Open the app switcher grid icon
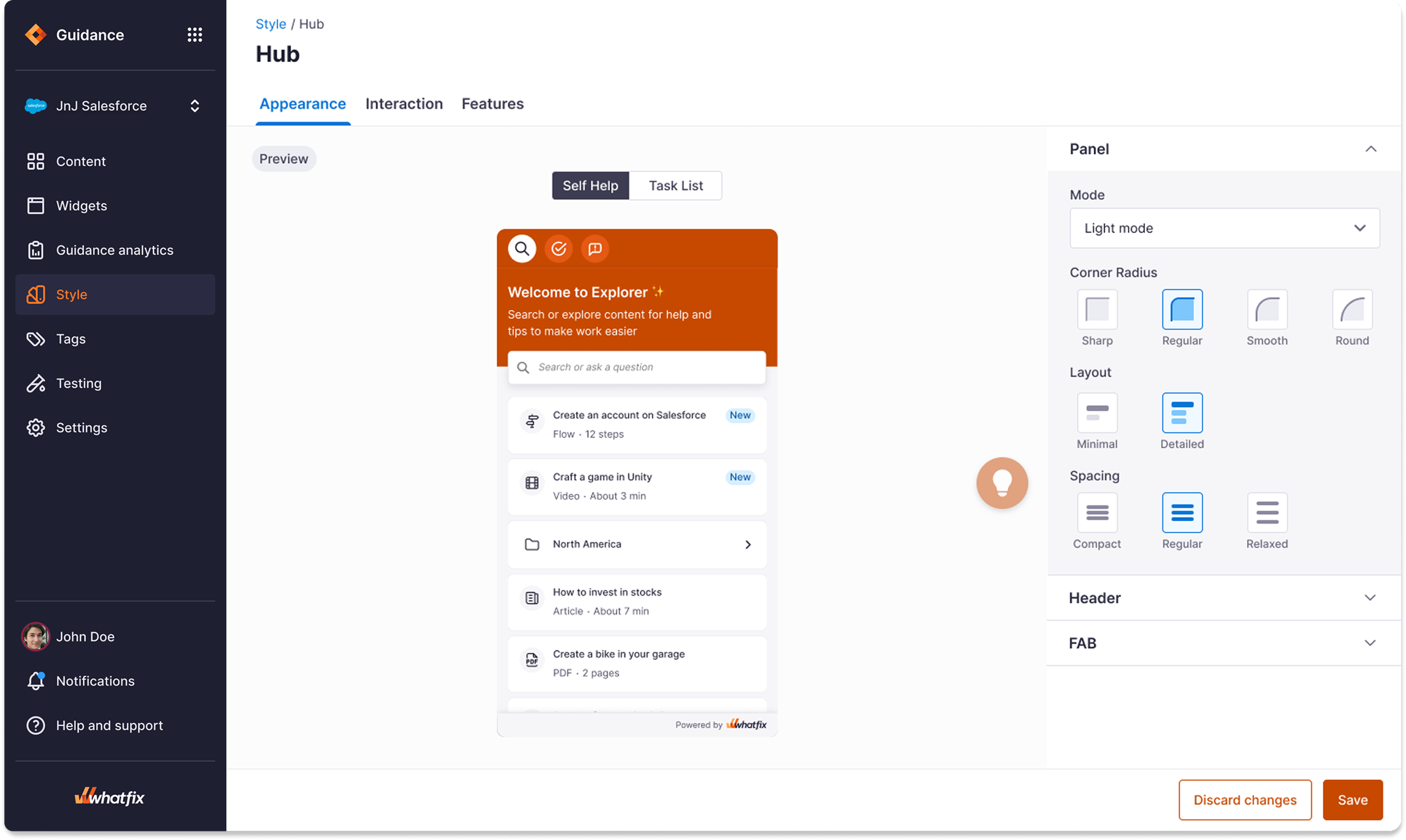The width and height of the screenshot is (1406, 840). pos(195,34)
